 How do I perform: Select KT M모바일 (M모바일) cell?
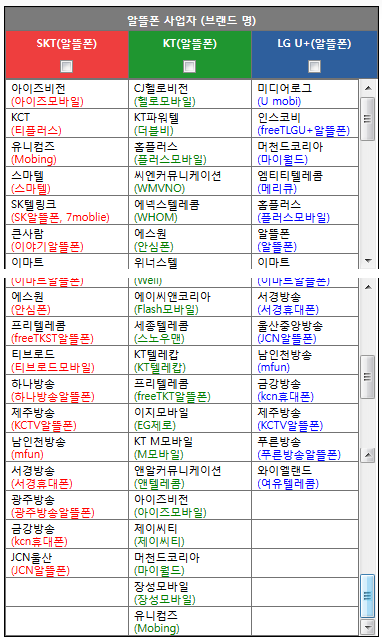pos(190,447)
